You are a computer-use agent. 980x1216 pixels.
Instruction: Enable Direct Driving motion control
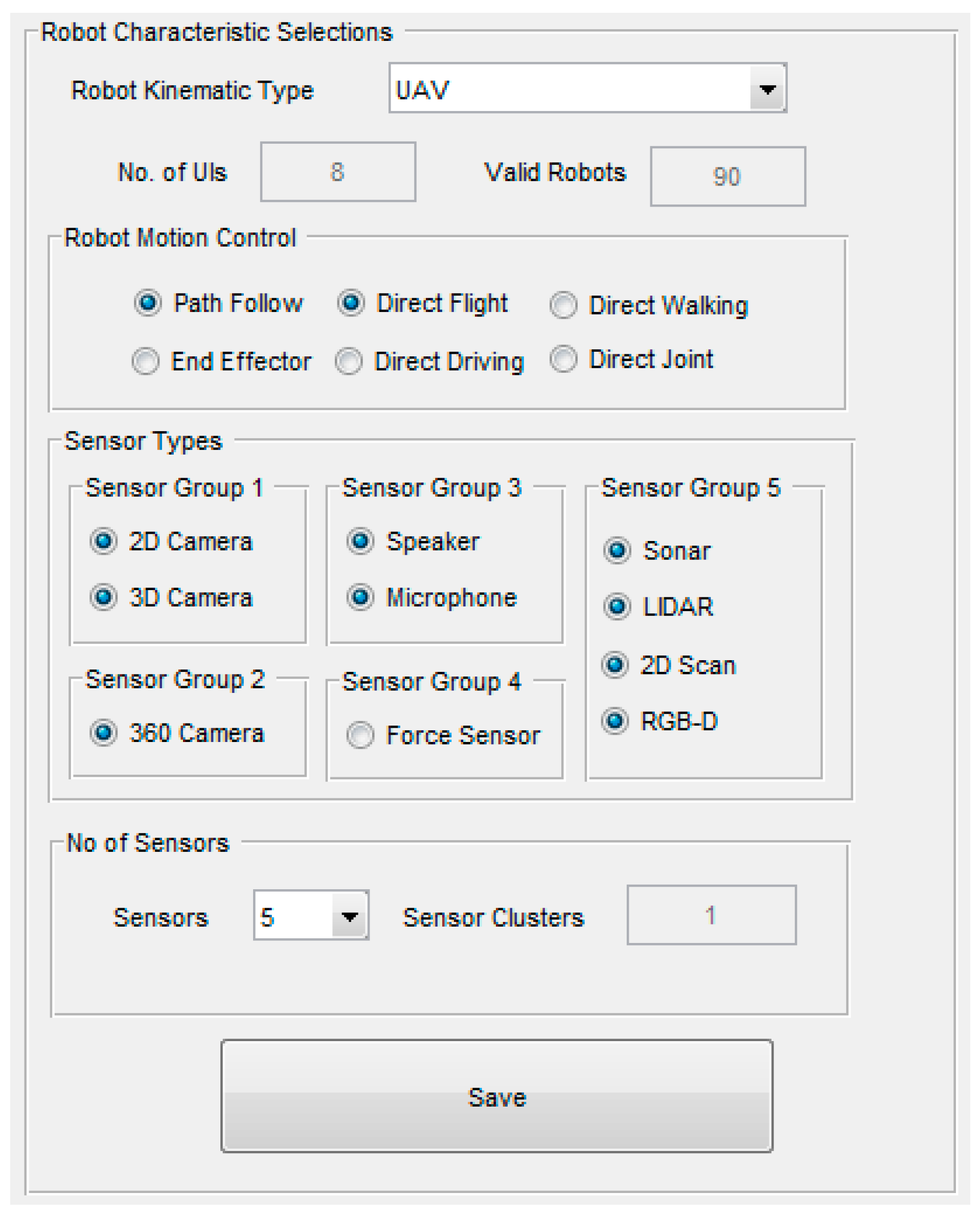(x=348, y=362)
